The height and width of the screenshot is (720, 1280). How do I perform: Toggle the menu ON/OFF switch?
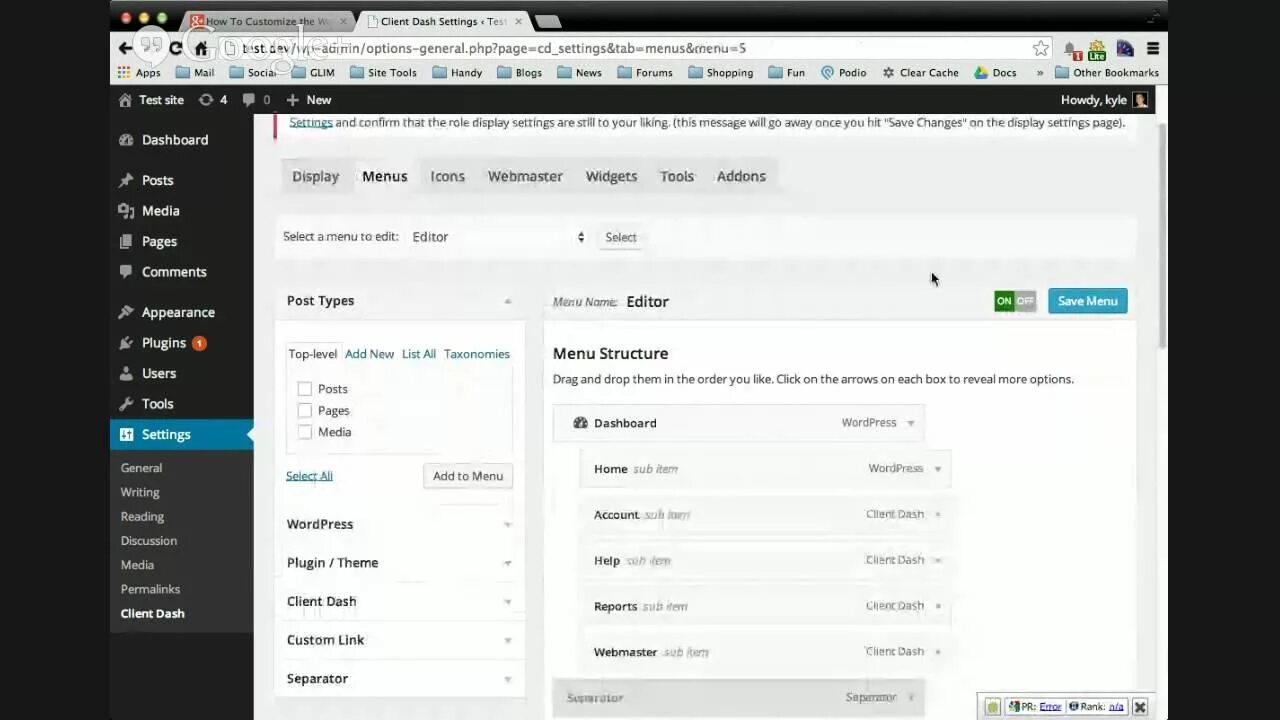click(x=1015, y=301)
